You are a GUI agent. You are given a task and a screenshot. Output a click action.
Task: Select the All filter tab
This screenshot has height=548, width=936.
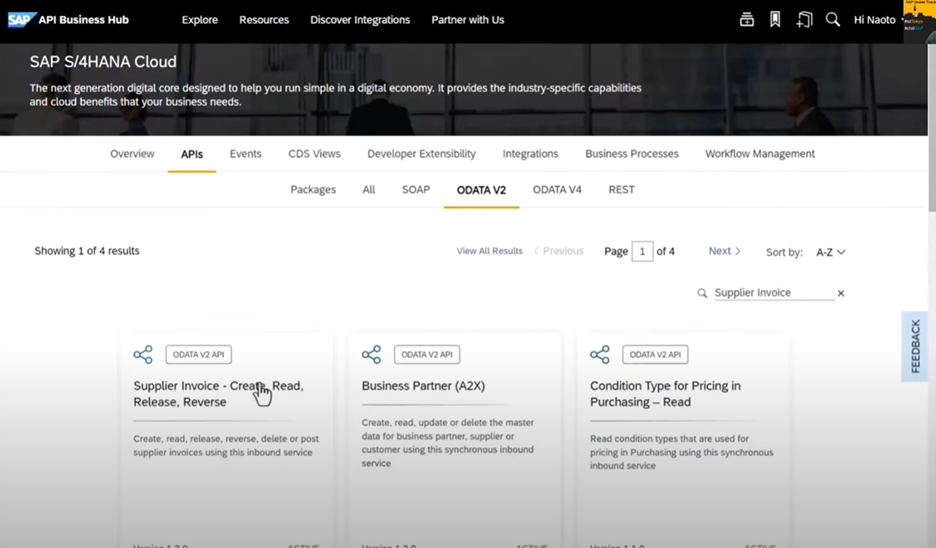click(369, 190)
